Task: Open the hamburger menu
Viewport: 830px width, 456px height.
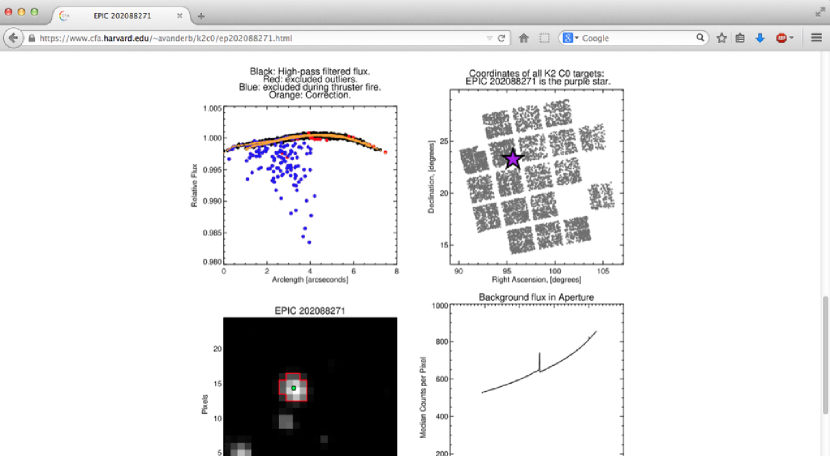Action: click(816, 38)
